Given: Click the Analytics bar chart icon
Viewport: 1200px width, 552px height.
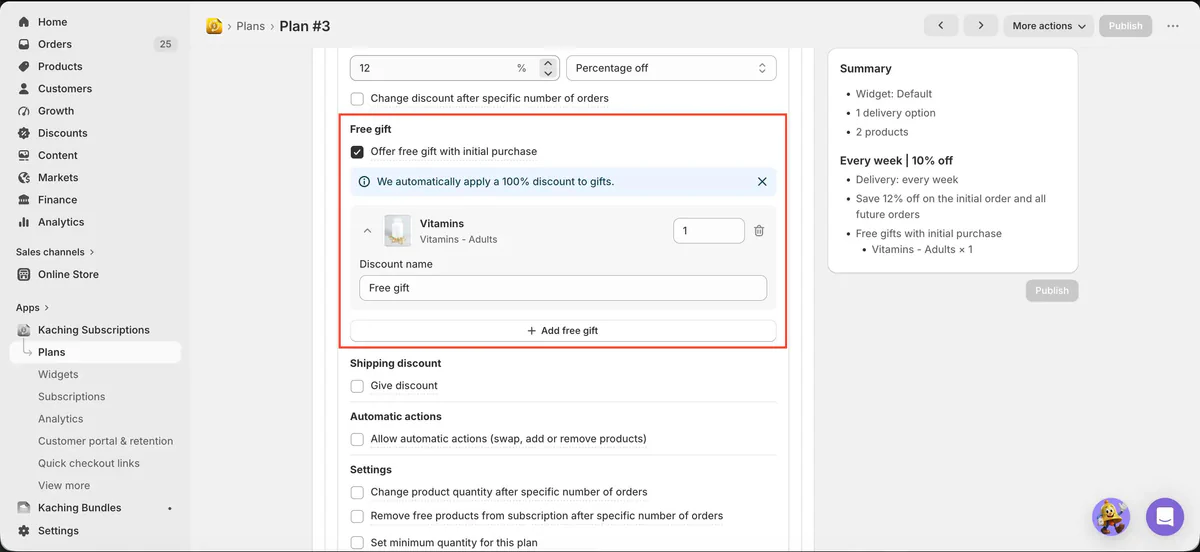Looking at the screenshot, I should [24, 222].
